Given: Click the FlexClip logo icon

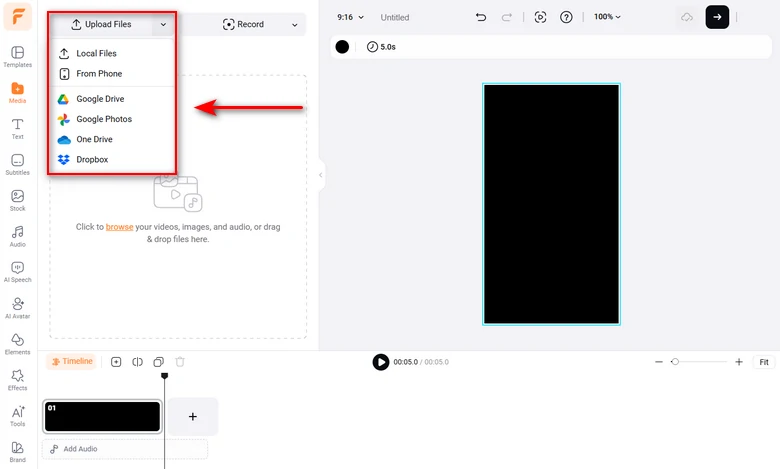Looking at the screenshot, I should pos(17,16).
